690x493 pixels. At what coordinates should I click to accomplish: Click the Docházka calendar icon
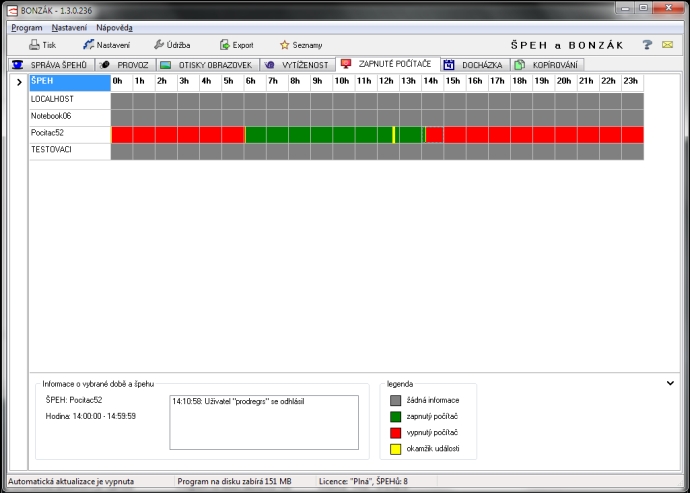point(448,65)
